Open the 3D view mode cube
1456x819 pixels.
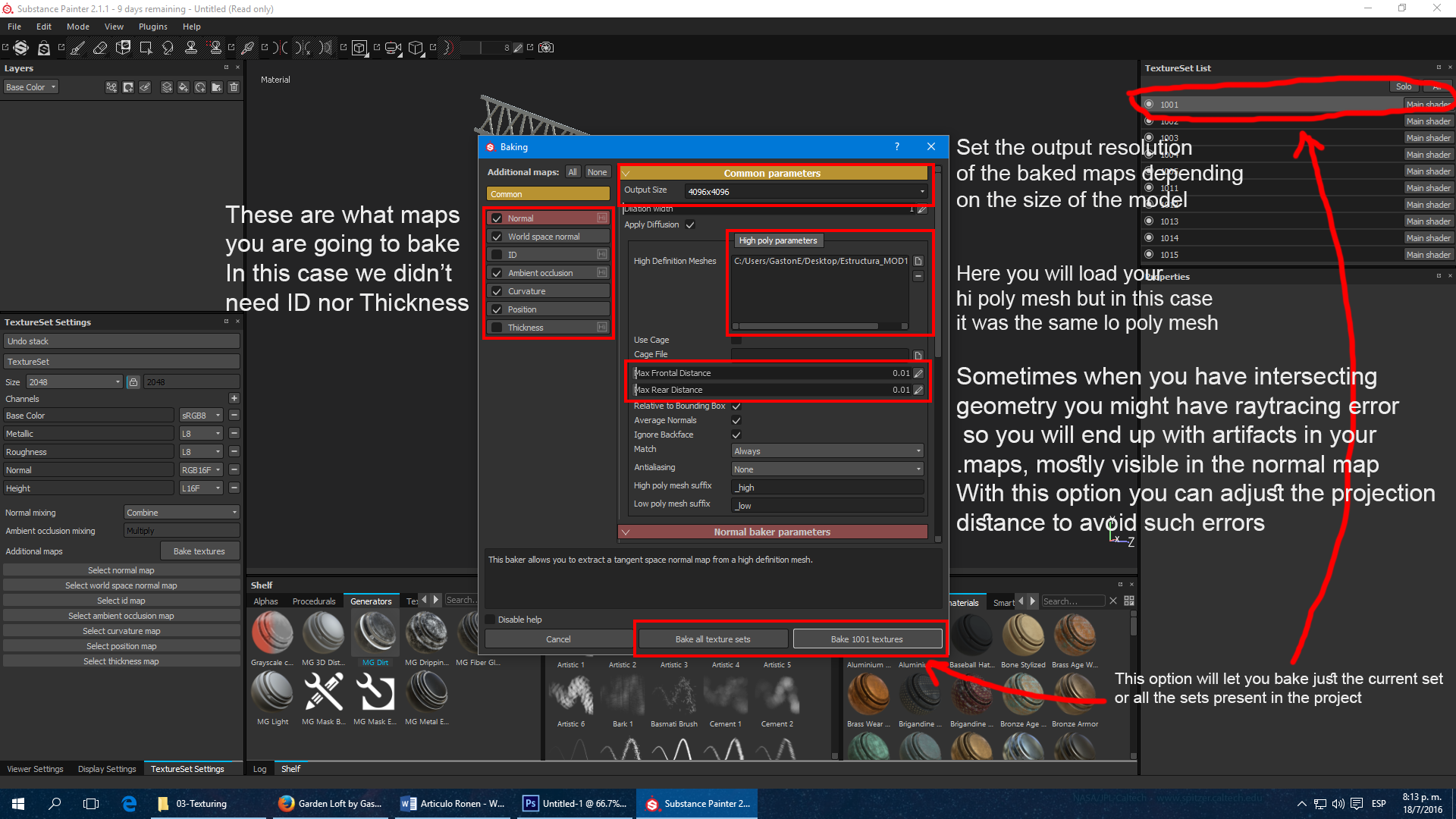(x=359, y=48)
